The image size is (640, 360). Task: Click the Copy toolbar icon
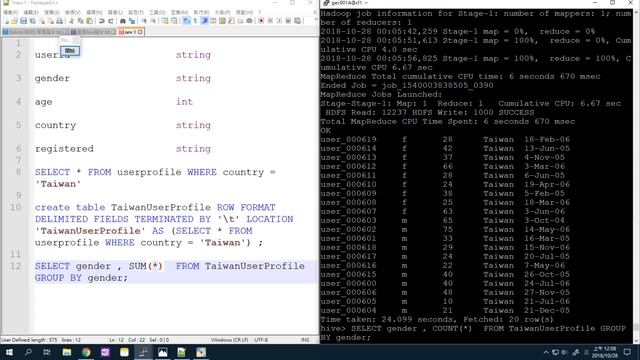tap(81, 21)
